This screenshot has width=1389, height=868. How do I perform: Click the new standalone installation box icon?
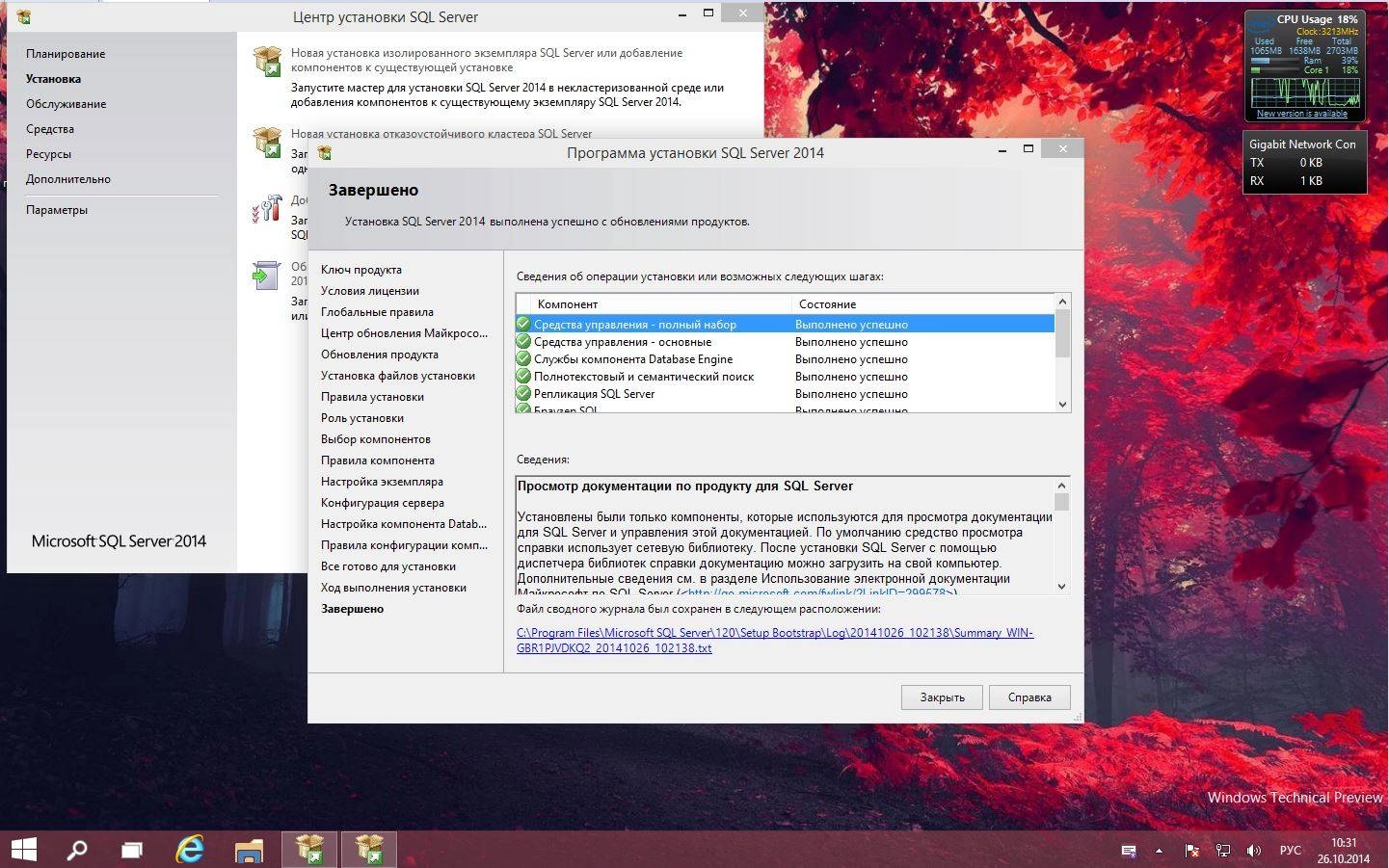[267, 60]
